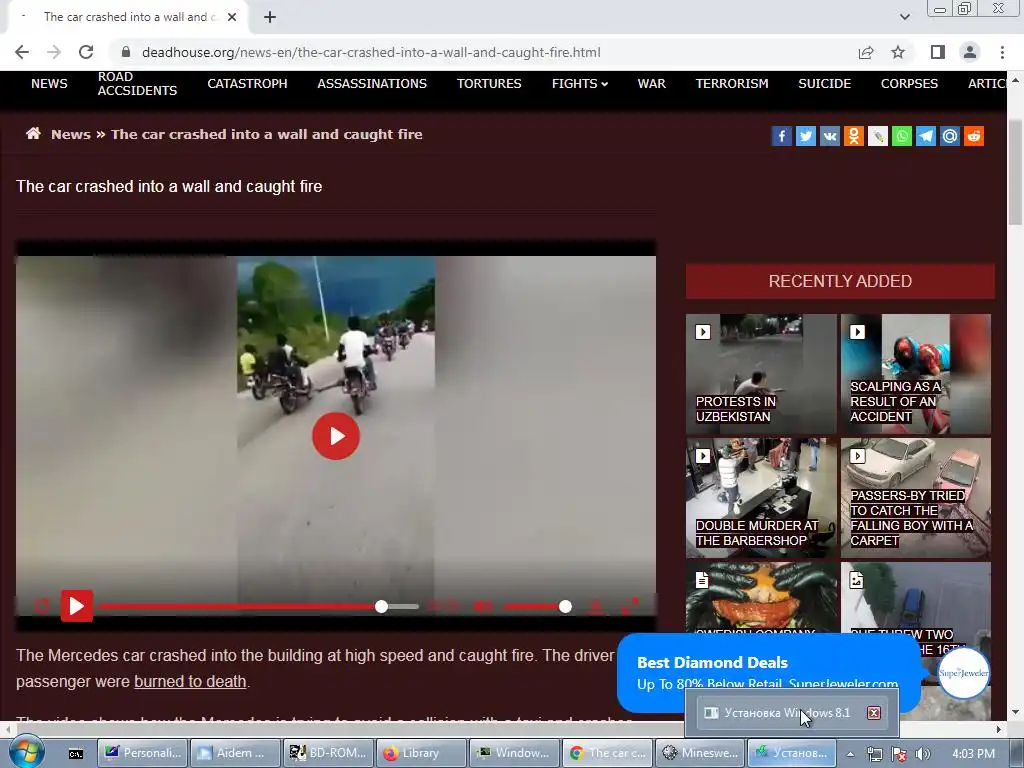Open ROAD ACCSIDENTS section
Screen dimensions: 1024x768
tap(137, 84)
